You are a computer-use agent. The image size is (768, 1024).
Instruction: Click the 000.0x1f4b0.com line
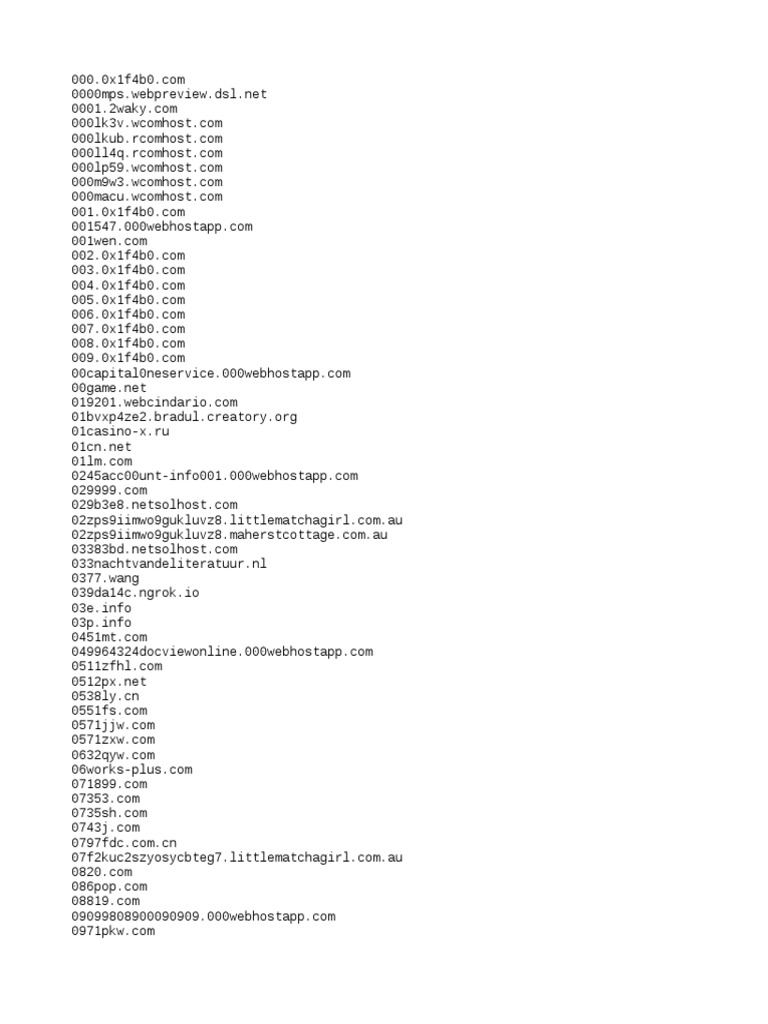(x=128, y=80)
